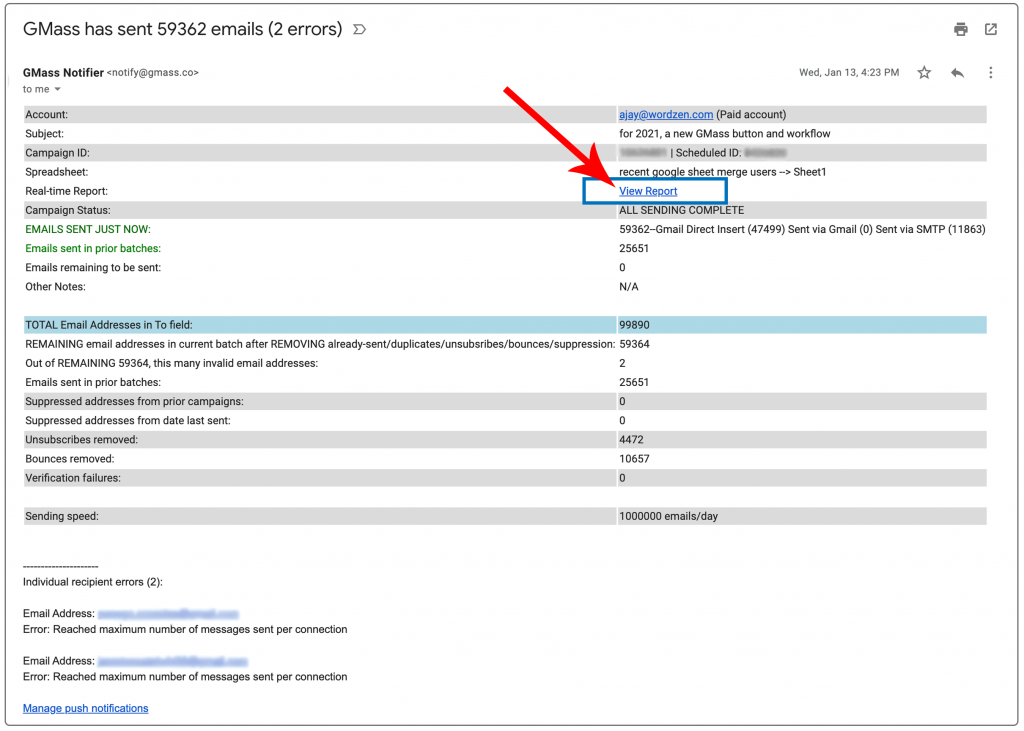Open the View Report link
The height and width of the screenshot is (731, 1024).
[648, 191]
